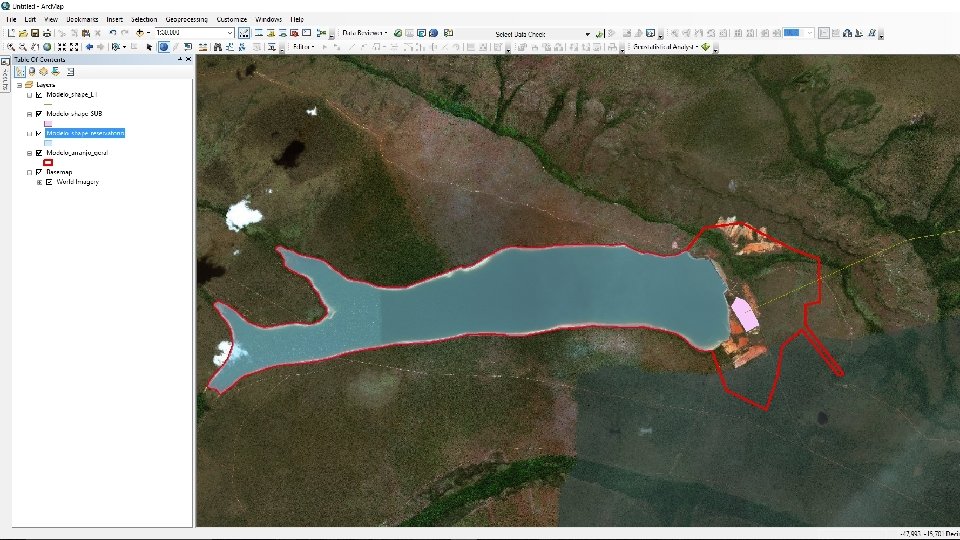Toggle visibility of Basemap group
Image resolution: width=960 pixels, height=540 pixels.
coord(39,172)
